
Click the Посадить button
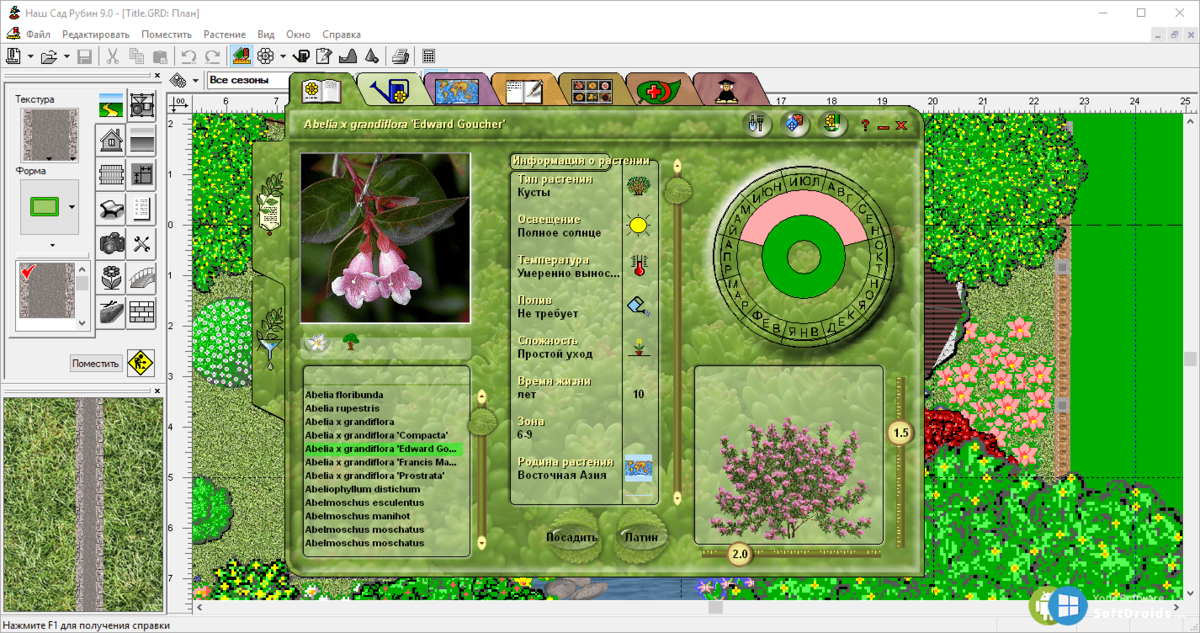coord(572,537)
